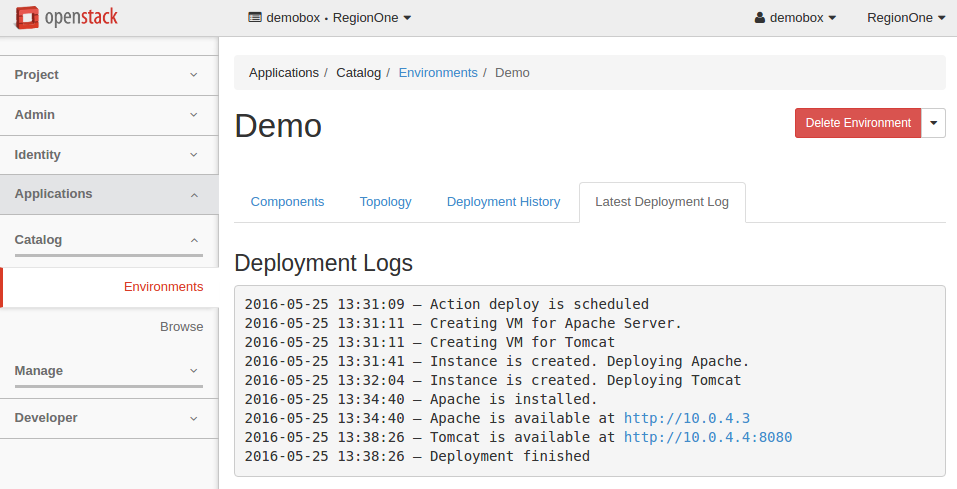This screenshot has height=489, width=957.
Task: Expand the Developer sidebar section
Action: coord(108,418)
